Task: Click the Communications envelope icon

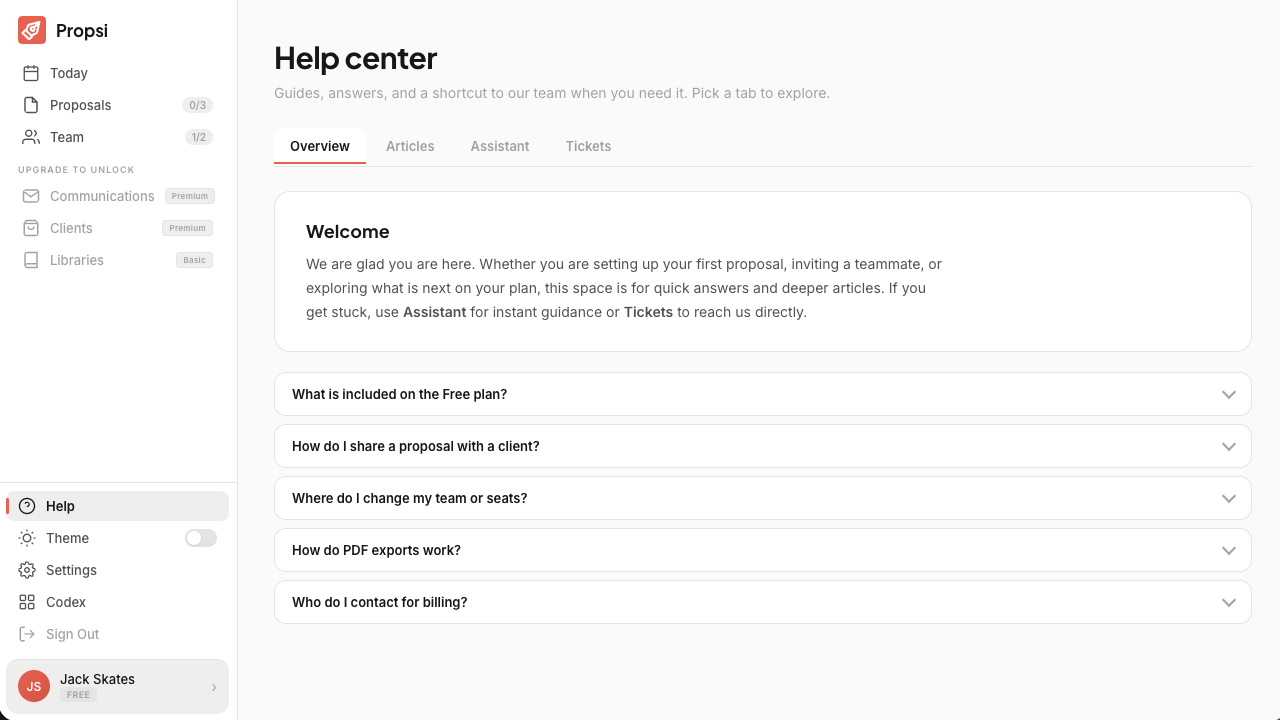Action: pyautogui.click(x=31, y=196)
